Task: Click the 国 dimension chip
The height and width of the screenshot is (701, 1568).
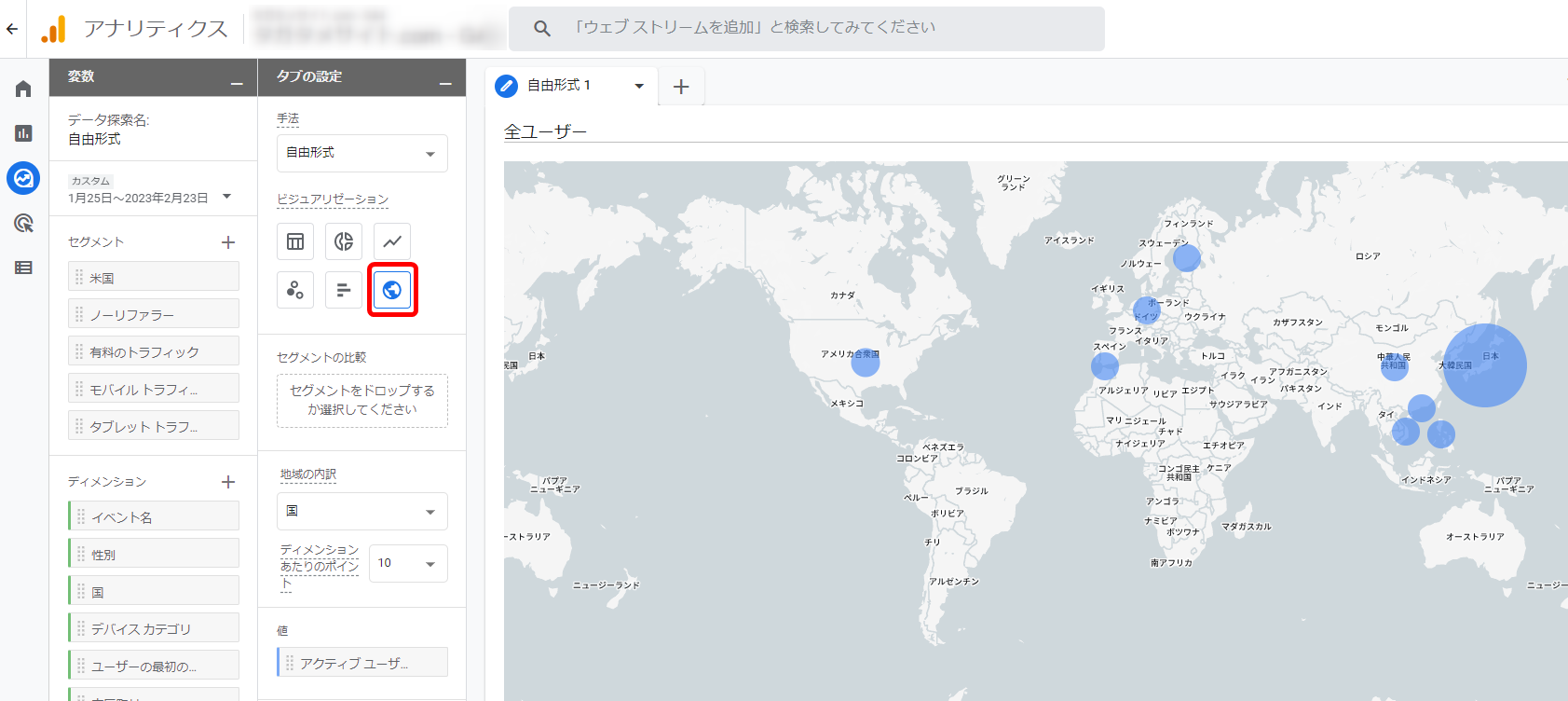Action: tap(154, 592)
